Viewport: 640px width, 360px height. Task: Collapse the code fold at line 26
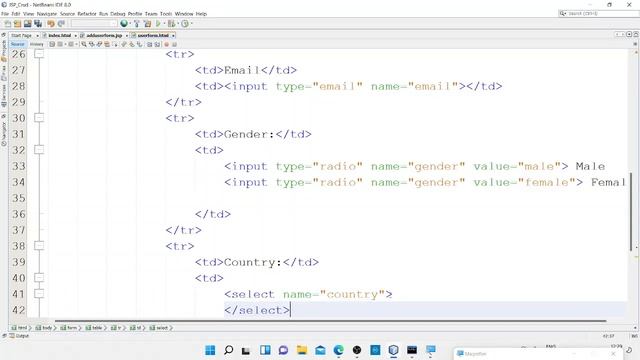(39, 53)
